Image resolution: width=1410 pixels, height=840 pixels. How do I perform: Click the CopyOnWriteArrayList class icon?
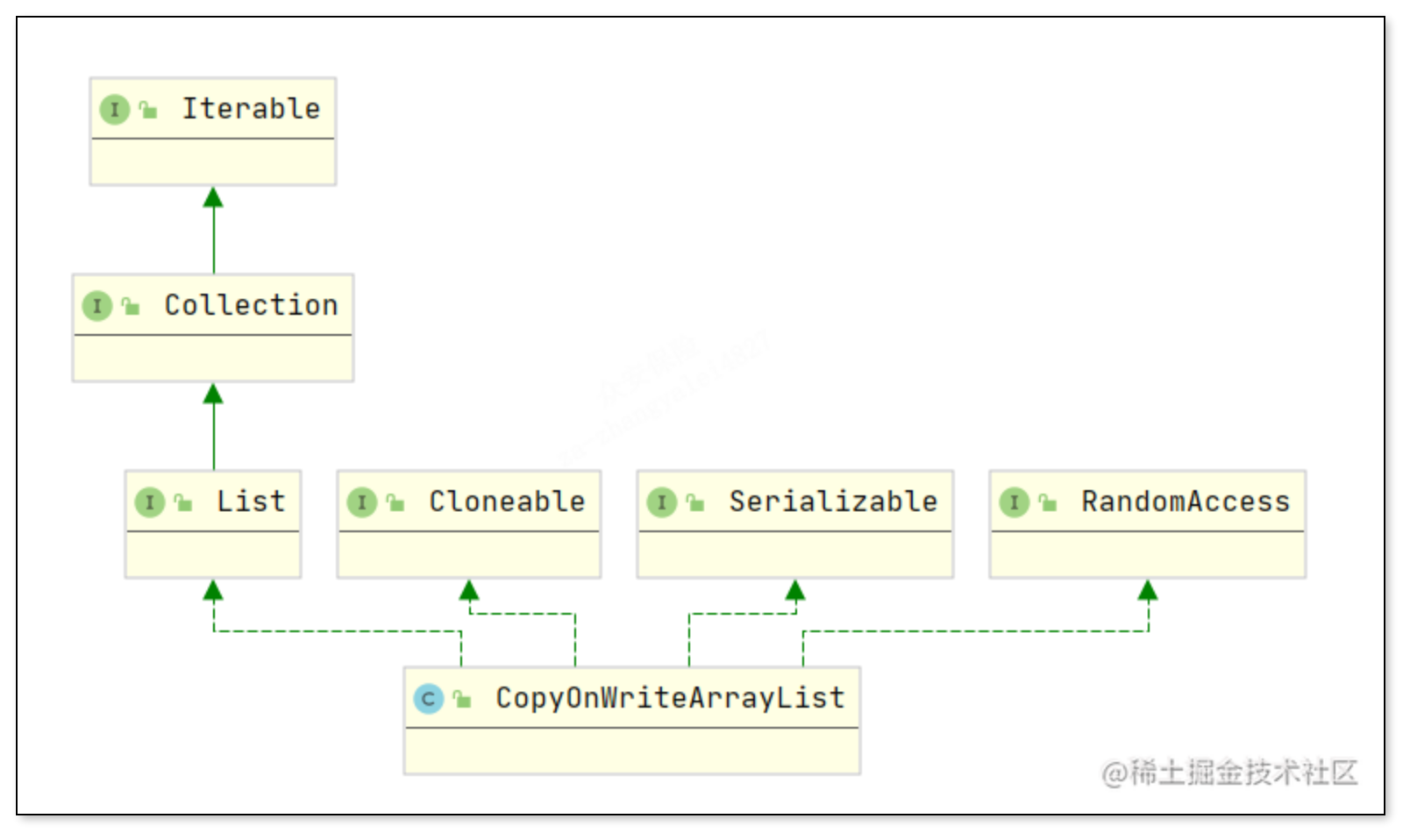pos(429,699)
